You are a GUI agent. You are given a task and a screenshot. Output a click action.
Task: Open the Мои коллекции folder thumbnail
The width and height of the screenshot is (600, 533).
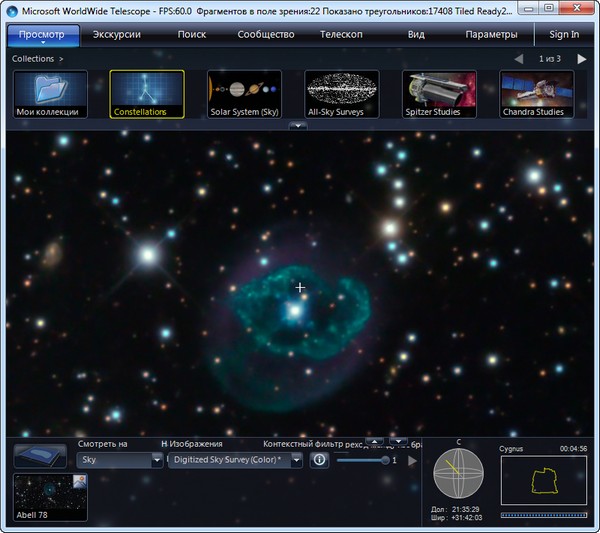pyautogui.click(x=48, y=94)
